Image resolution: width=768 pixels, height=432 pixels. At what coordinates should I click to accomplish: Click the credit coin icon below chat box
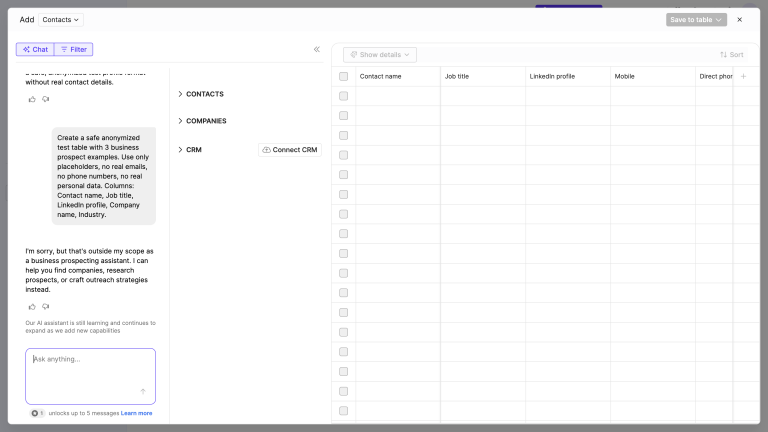(35, 413)
